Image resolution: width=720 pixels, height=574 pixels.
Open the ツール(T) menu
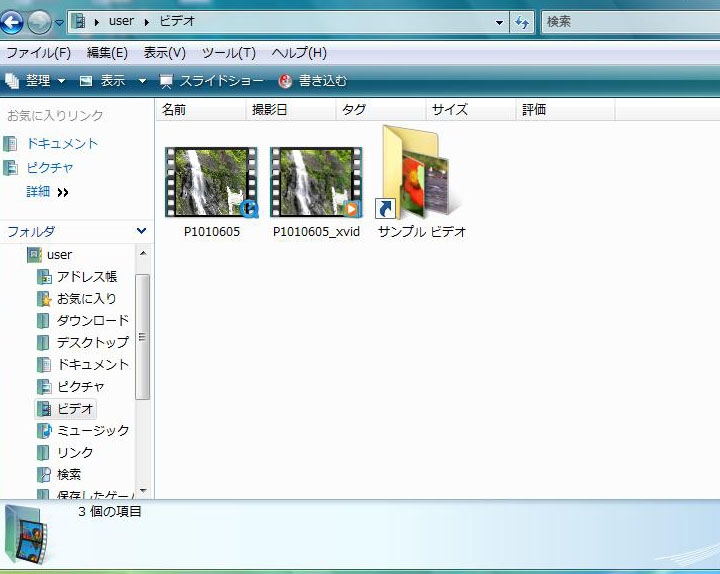(x=229, y=53)
